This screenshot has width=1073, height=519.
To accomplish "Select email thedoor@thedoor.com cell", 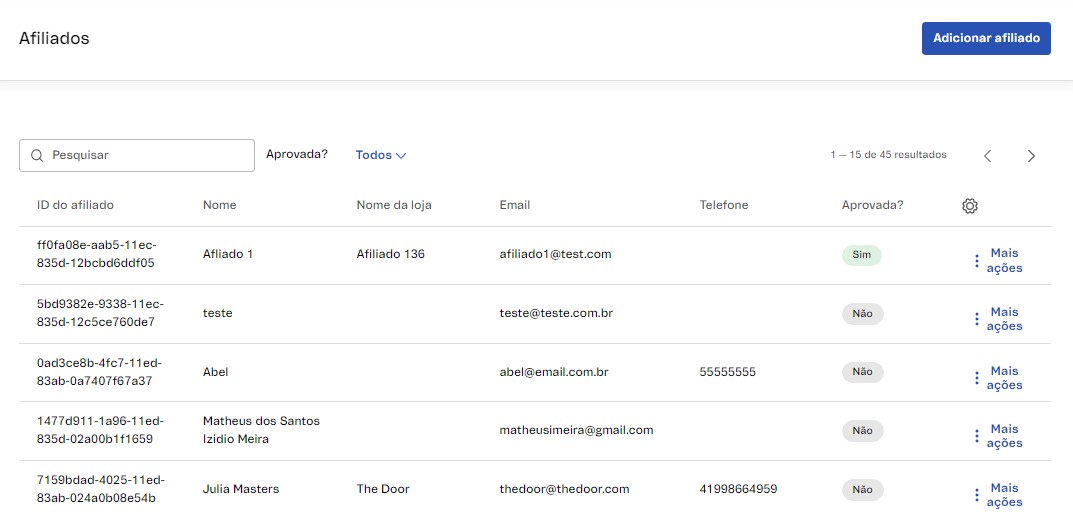I will click(x=565, y=490).
